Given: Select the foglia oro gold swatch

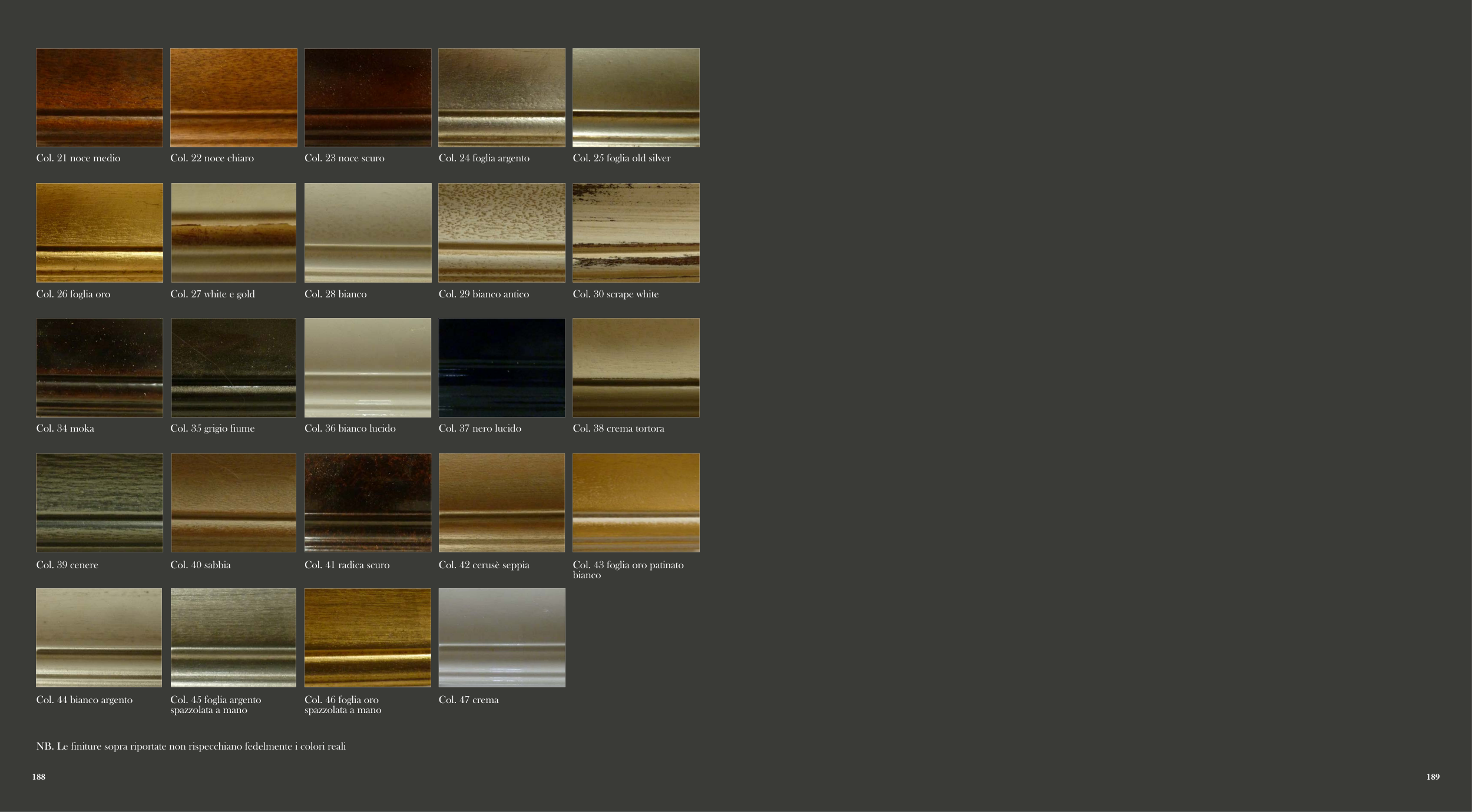Looking at the screenshot, I should [99, 233].
